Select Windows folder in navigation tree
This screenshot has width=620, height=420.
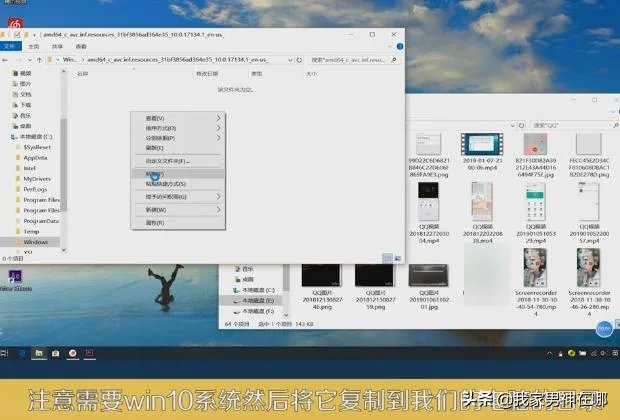click(35, 242)
